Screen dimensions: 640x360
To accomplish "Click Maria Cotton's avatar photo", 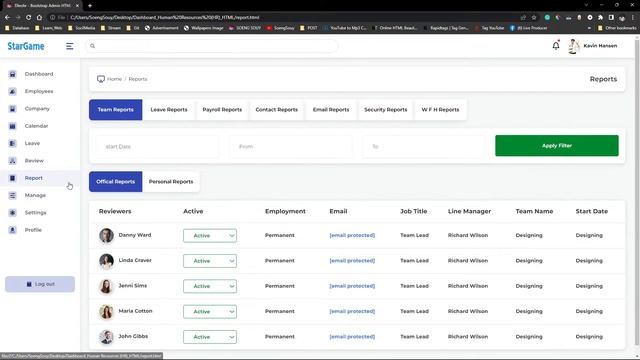I will [106, 311].
